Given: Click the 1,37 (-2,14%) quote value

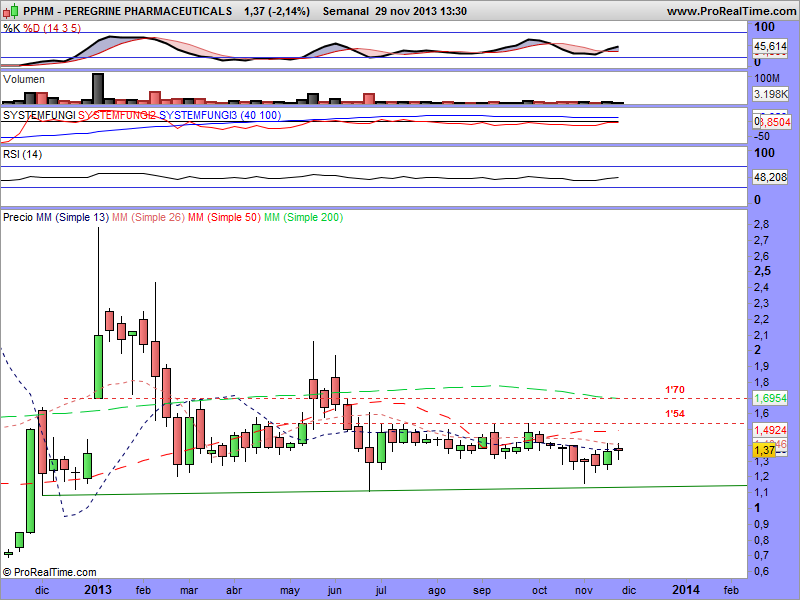Looking at the screenshot, I should (x=277, y=11).
